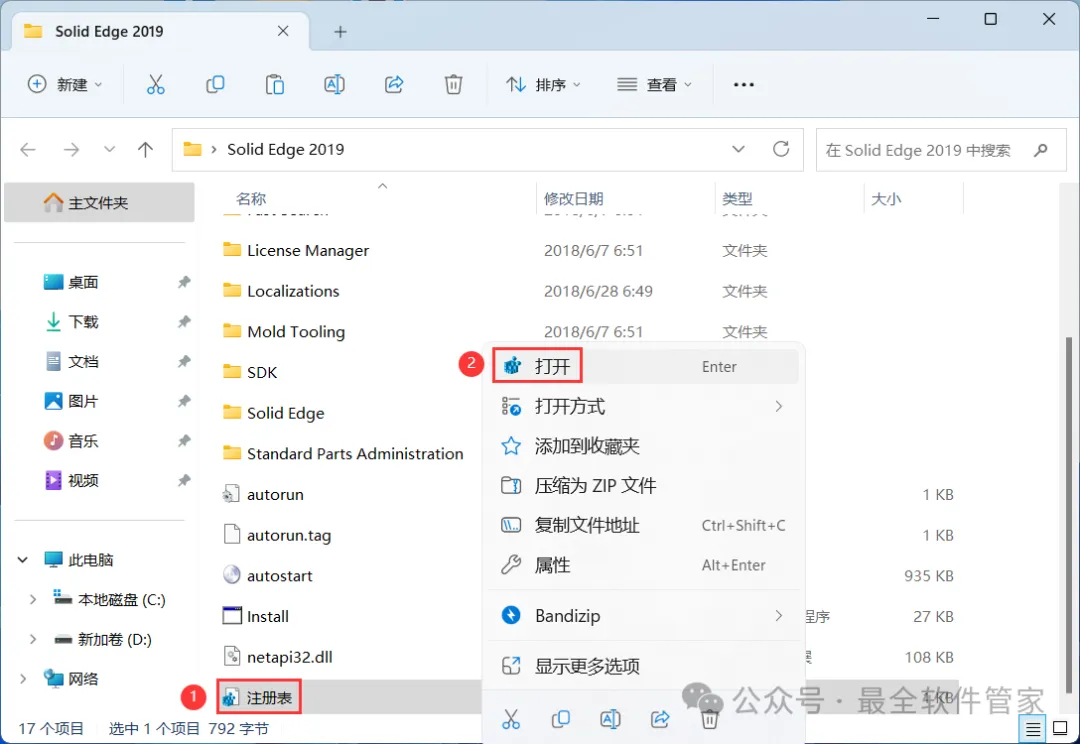Choose Copy as path (复制文件地址)
This screenshot has height=744, width=1080.
pos(643,526)
